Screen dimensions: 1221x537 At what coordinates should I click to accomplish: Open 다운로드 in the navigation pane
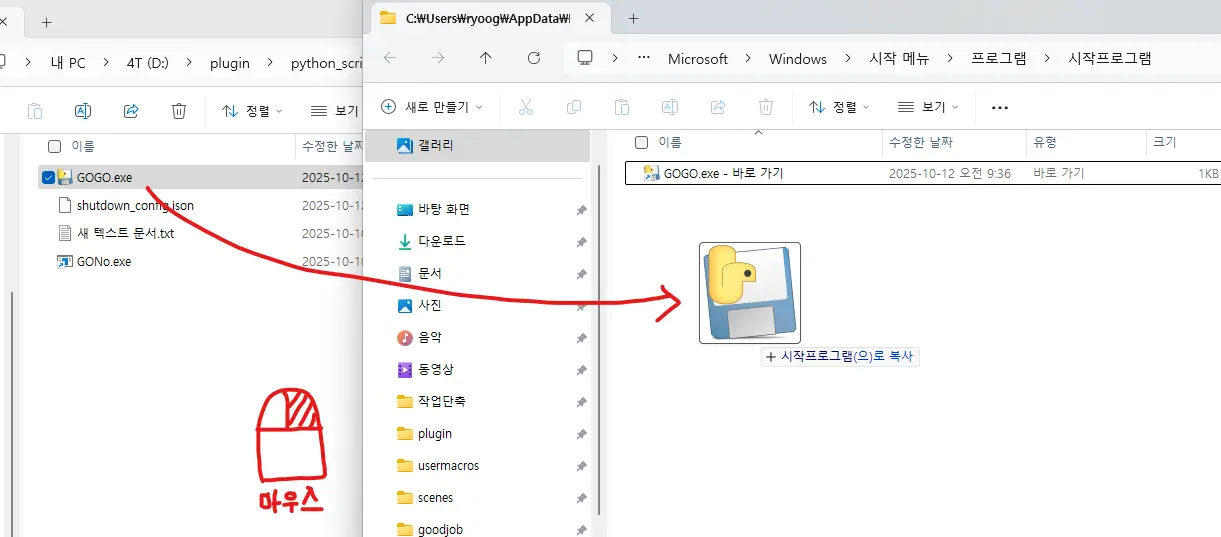pyautogui.click(x=441, y=241)
